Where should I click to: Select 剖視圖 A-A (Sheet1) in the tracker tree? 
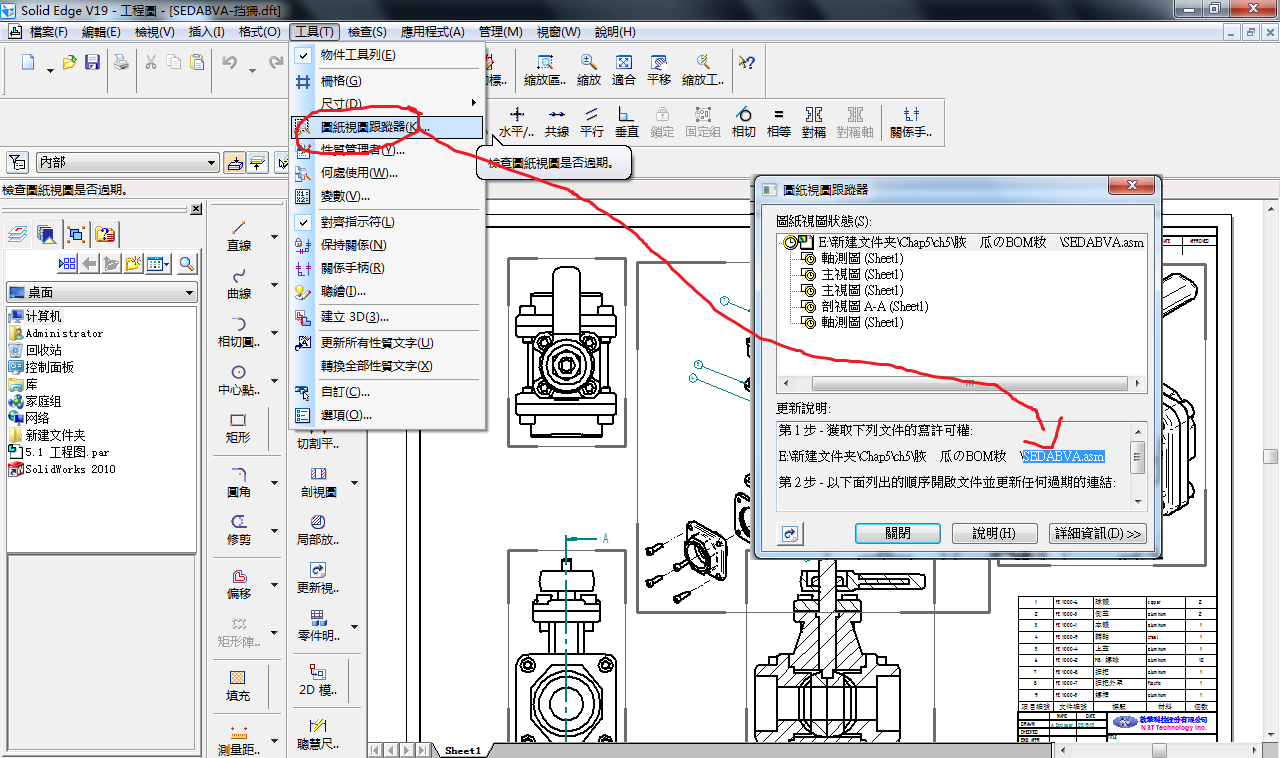point(865,307)
